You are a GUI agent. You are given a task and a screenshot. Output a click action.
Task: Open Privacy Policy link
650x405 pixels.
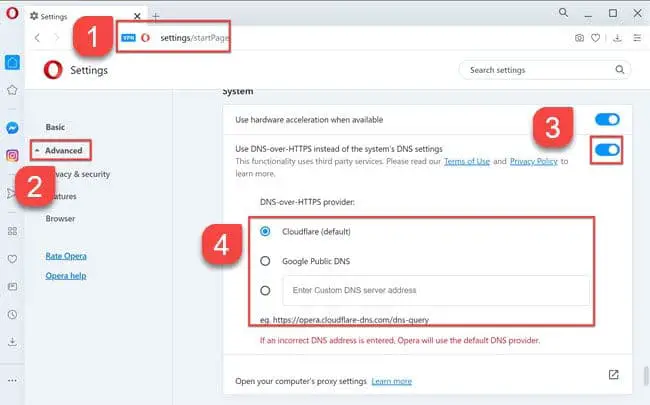tap(534, 161)
